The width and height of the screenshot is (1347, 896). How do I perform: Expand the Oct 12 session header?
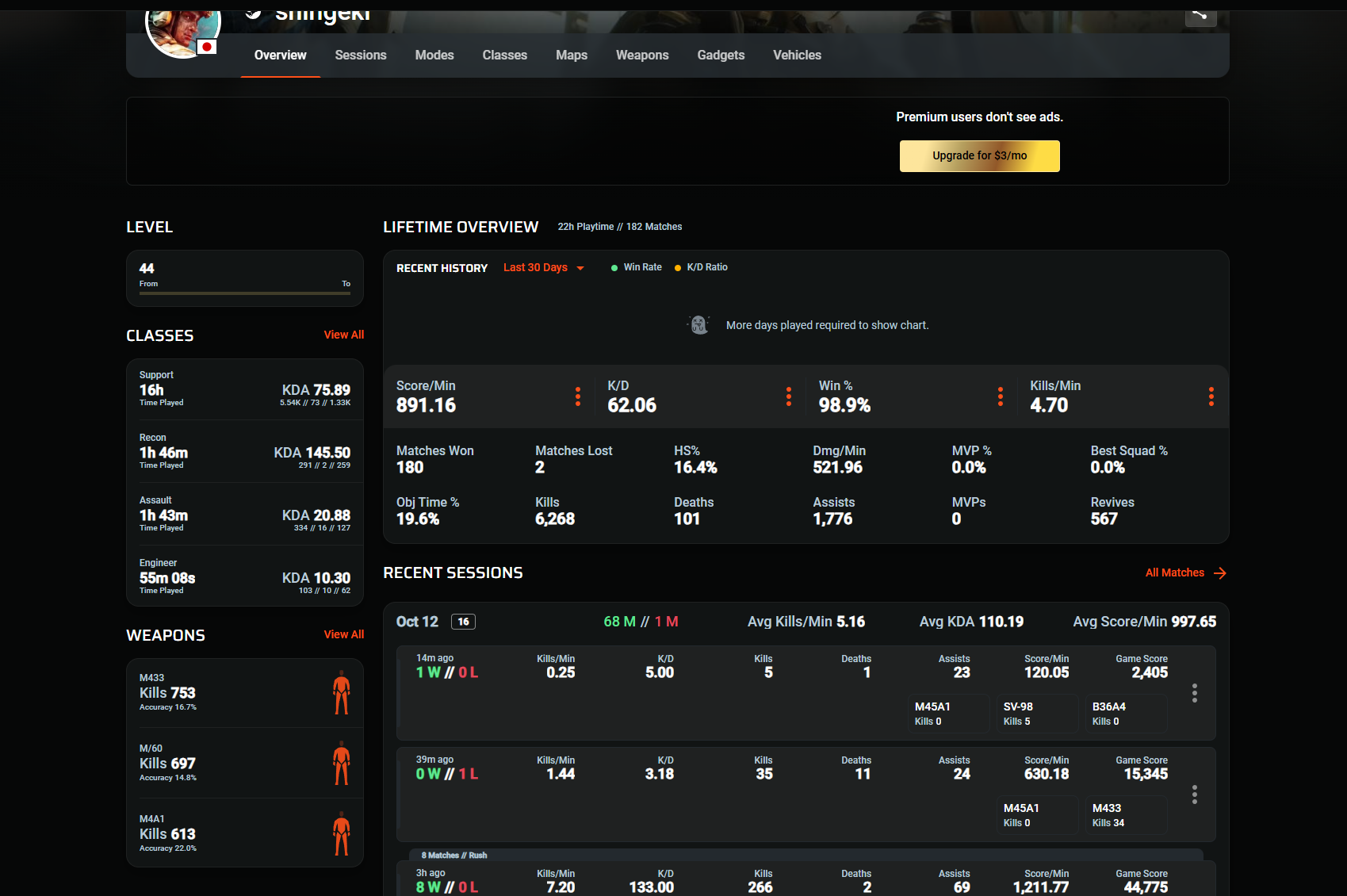click(x=418, y=622)
